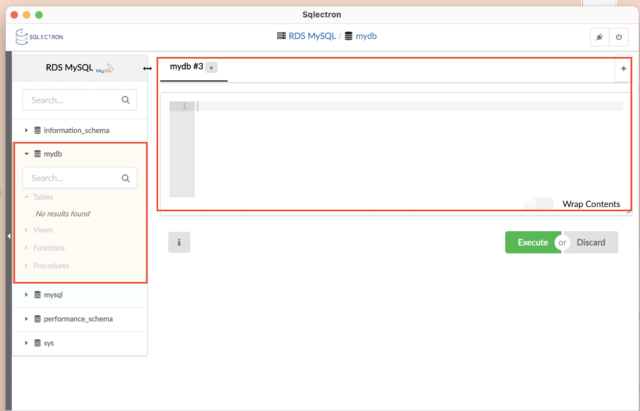Expand the Views section
Screen dimensions: 640x411
(x=27, y=230)
